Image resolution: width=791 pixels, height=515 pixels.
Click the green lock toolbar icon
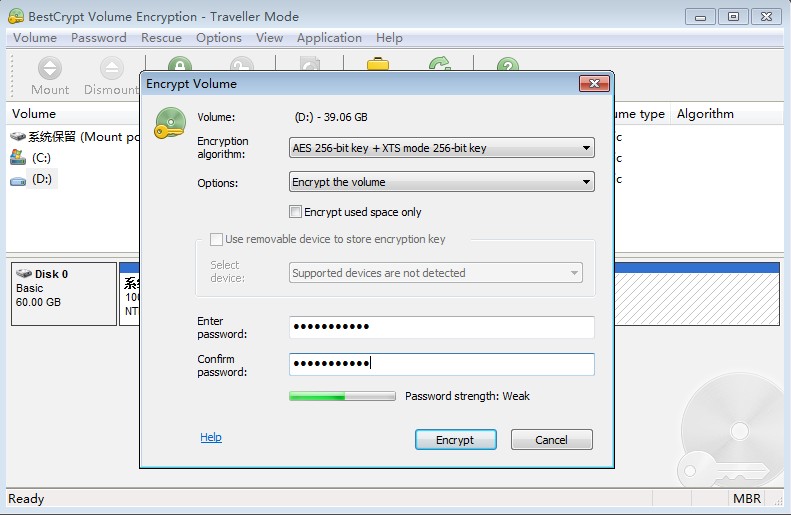click(180, 64)
